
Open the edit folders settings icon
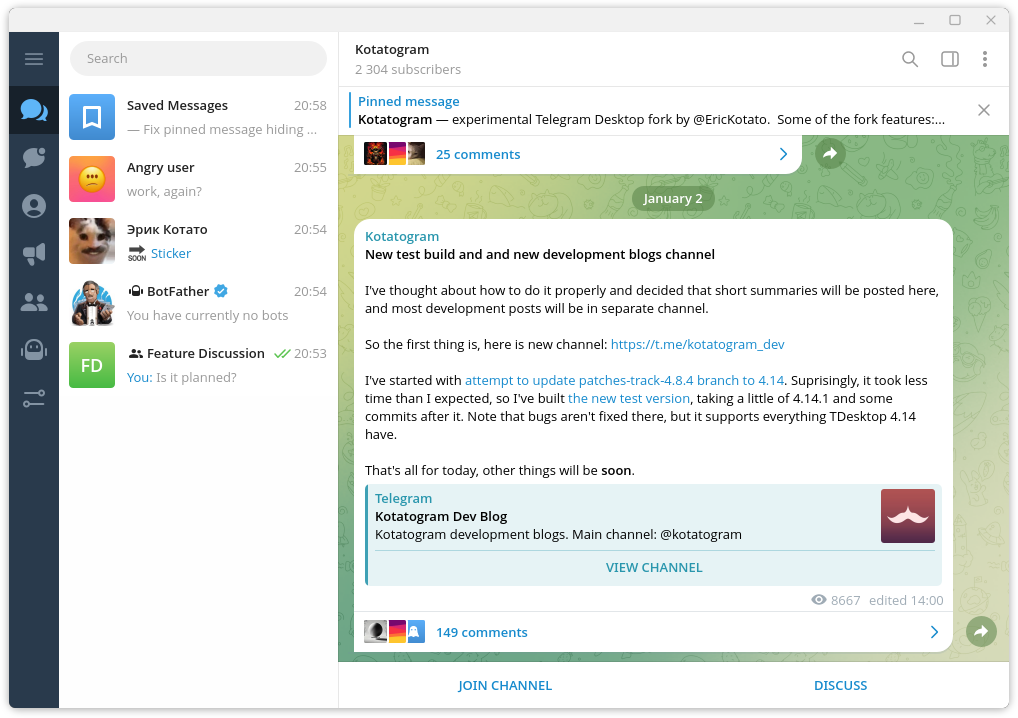pyautogui.click(x=34, y=398)
